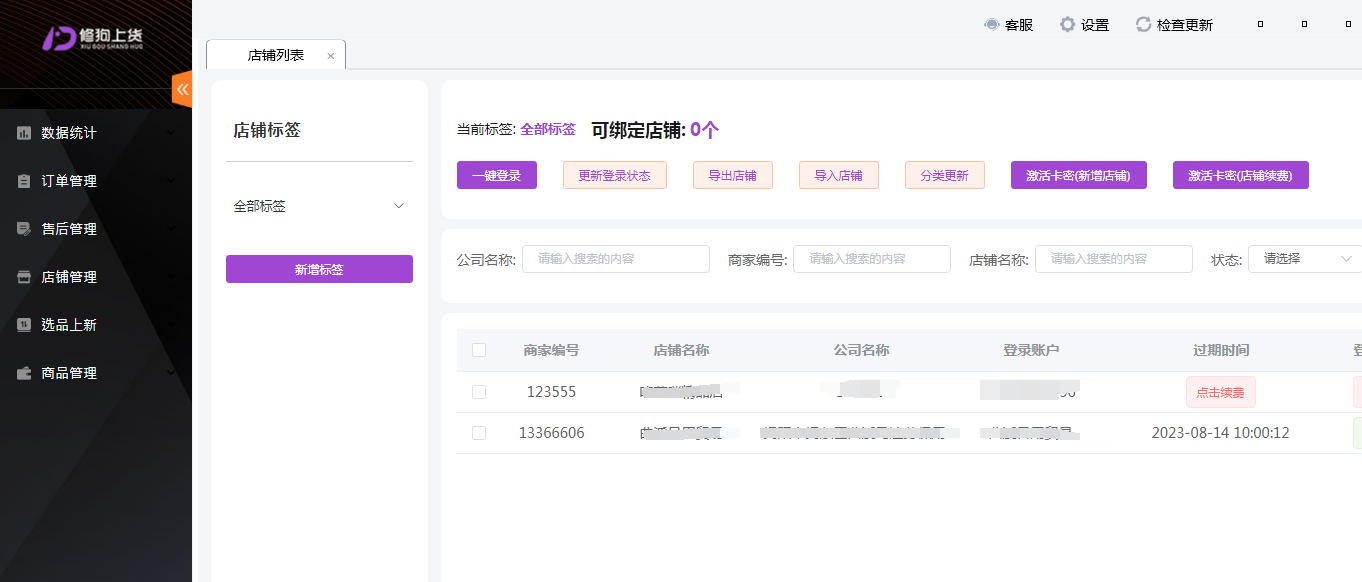Check the row for merchant 13366606
The height and width of the screenshot is (582, 1362).
point(479,433)
